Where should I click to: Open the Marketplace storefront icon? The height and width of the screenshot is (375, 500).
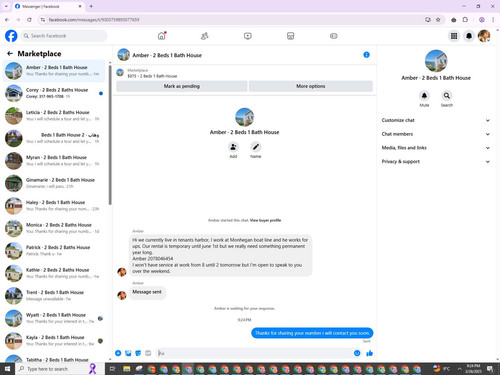(x=291, y=36)
